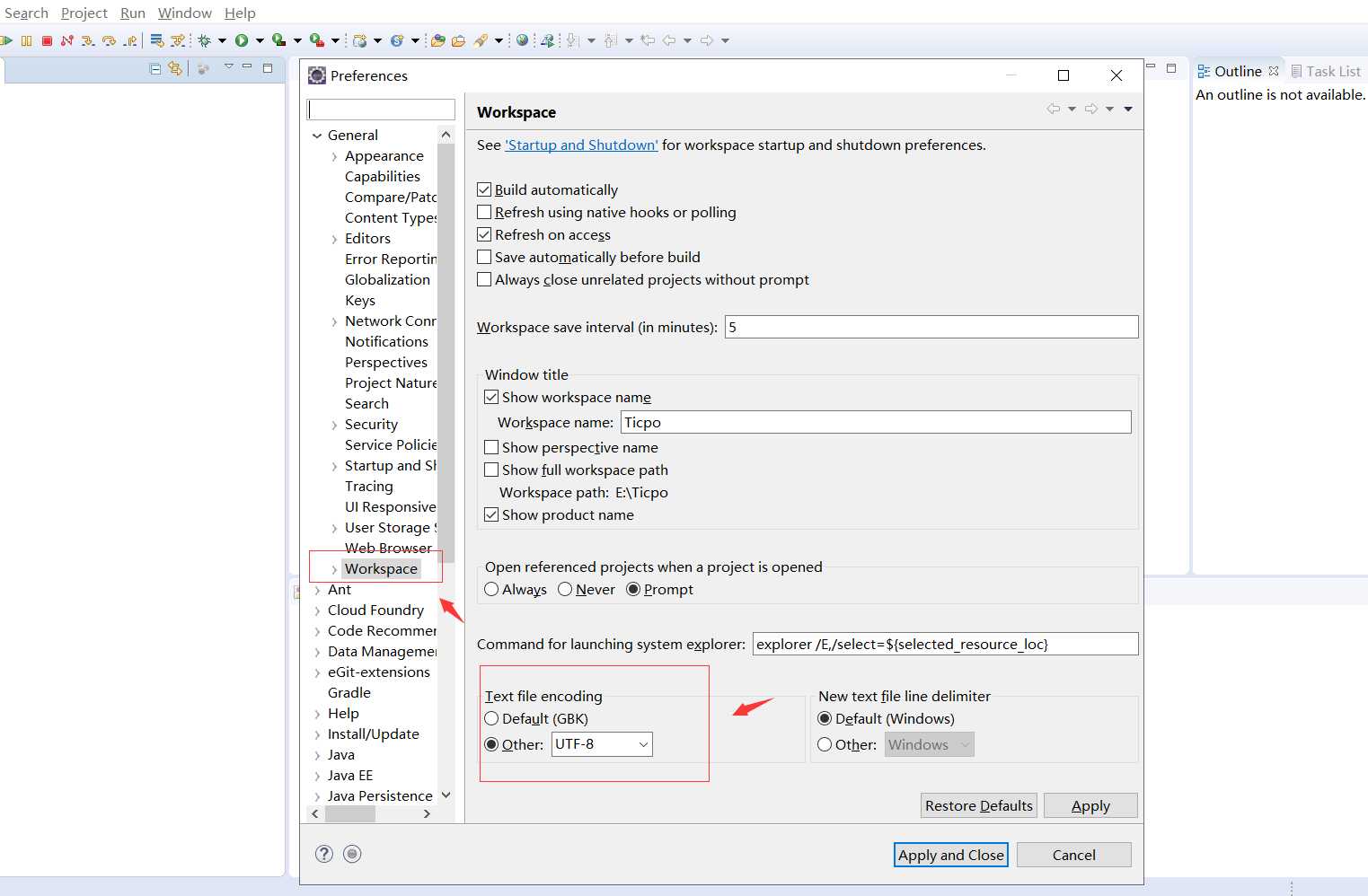1368x896 pixels.
Task: Toggle the Refresh on access checkbox
Action: click(484, 234)
